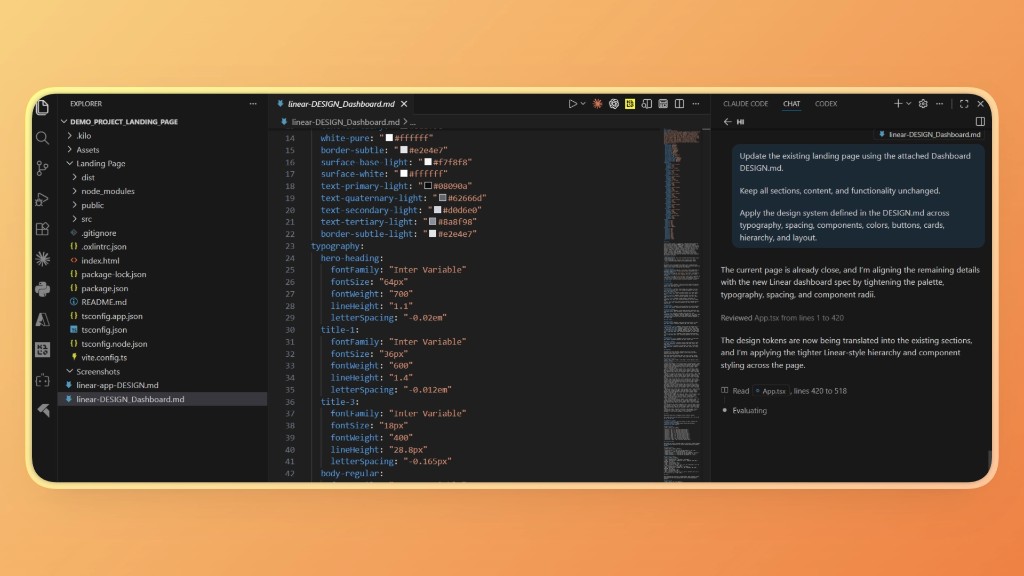
Task: Toggle the chat side panel layout icon
Action: click(x=980, y=121)
